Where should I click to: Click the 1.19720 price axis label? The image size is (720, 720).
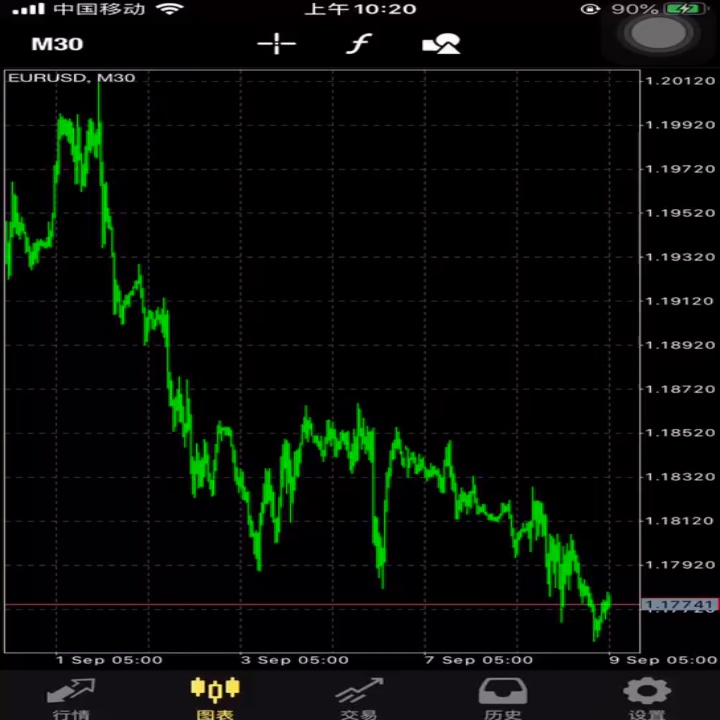click(681, 169)
